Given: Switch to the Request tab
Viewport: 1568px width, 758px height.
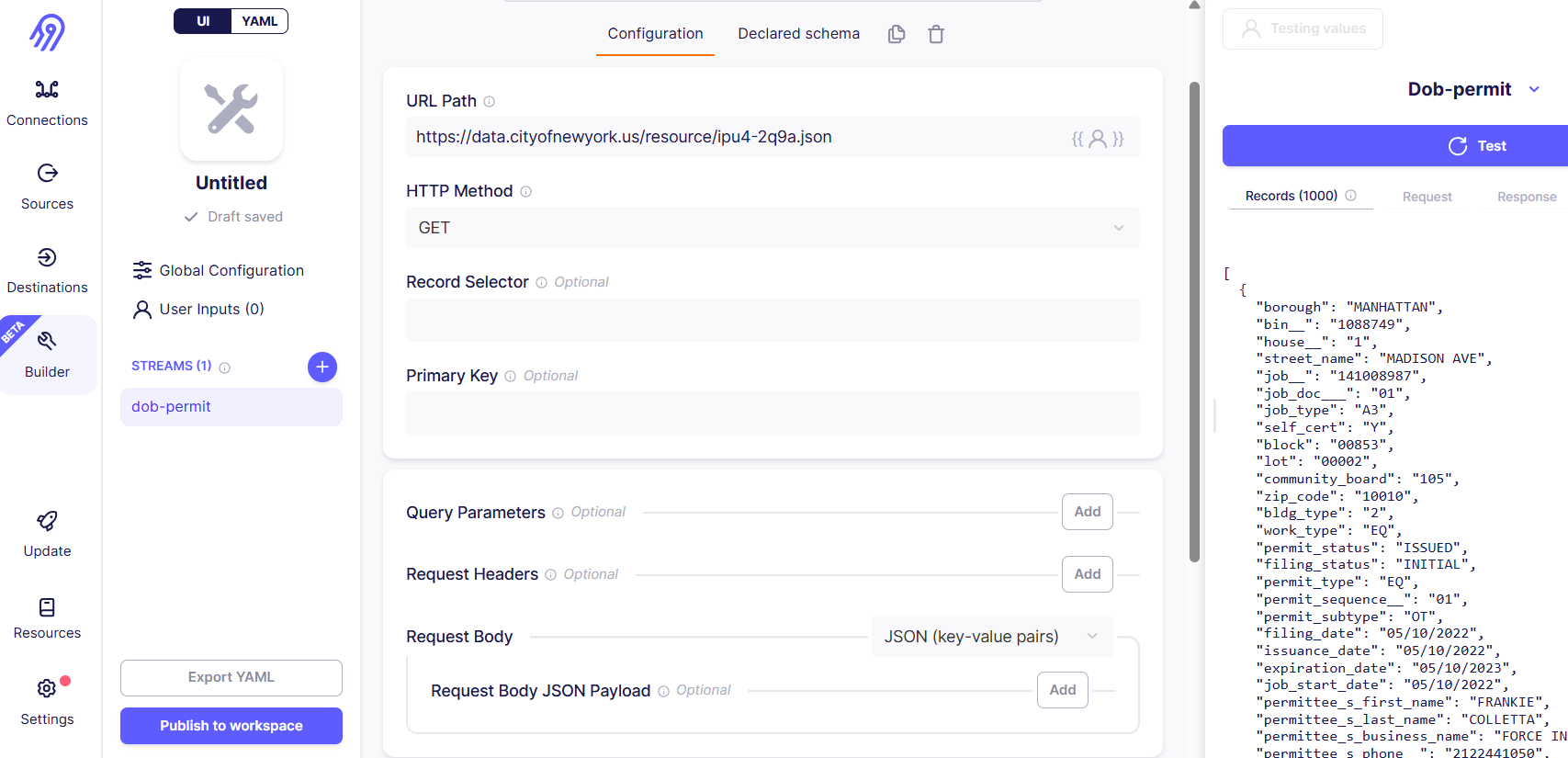Looking at the screenshot, I should coord(1427,197).
